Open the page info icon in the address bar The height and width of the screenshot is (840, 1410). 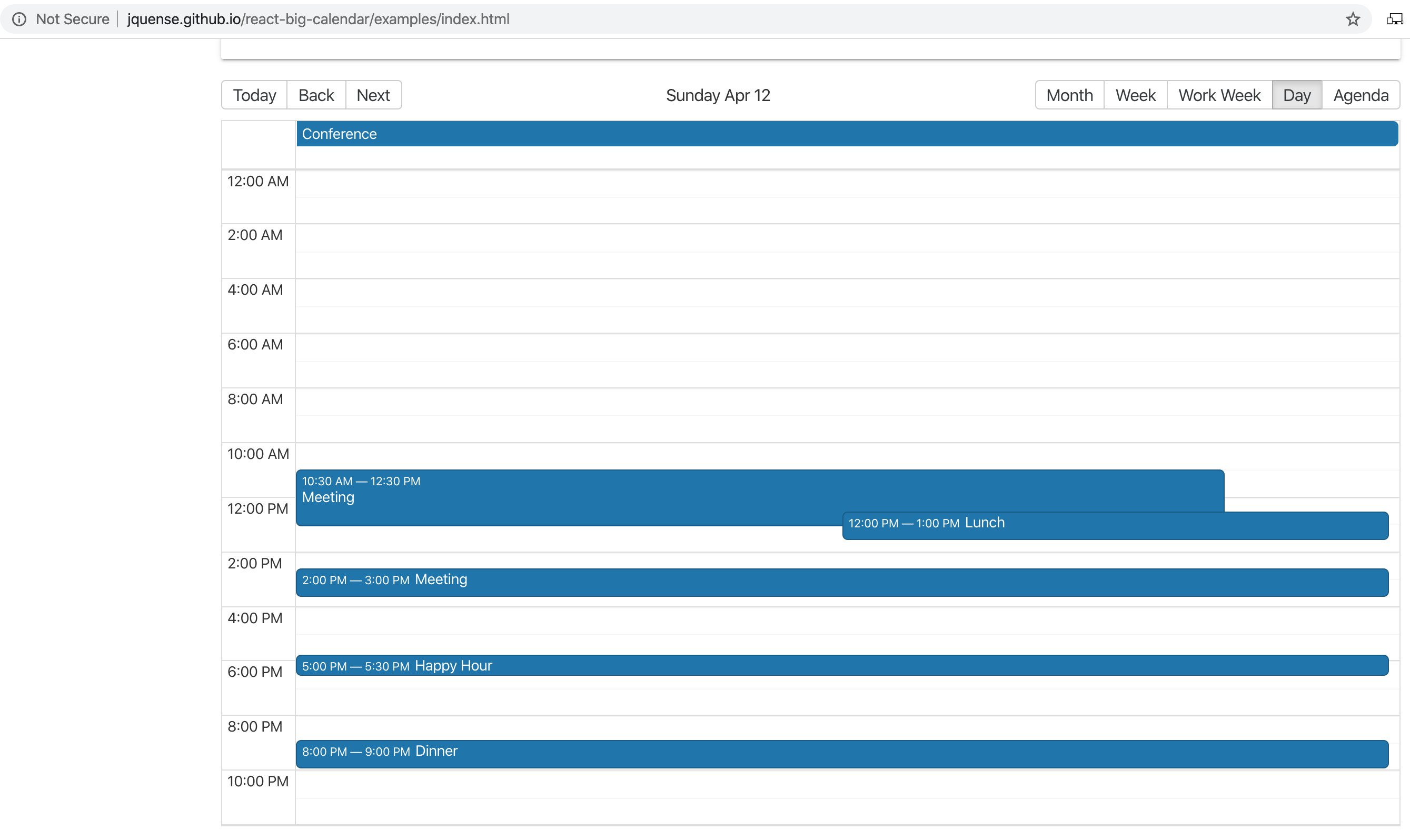coord(20,18)
